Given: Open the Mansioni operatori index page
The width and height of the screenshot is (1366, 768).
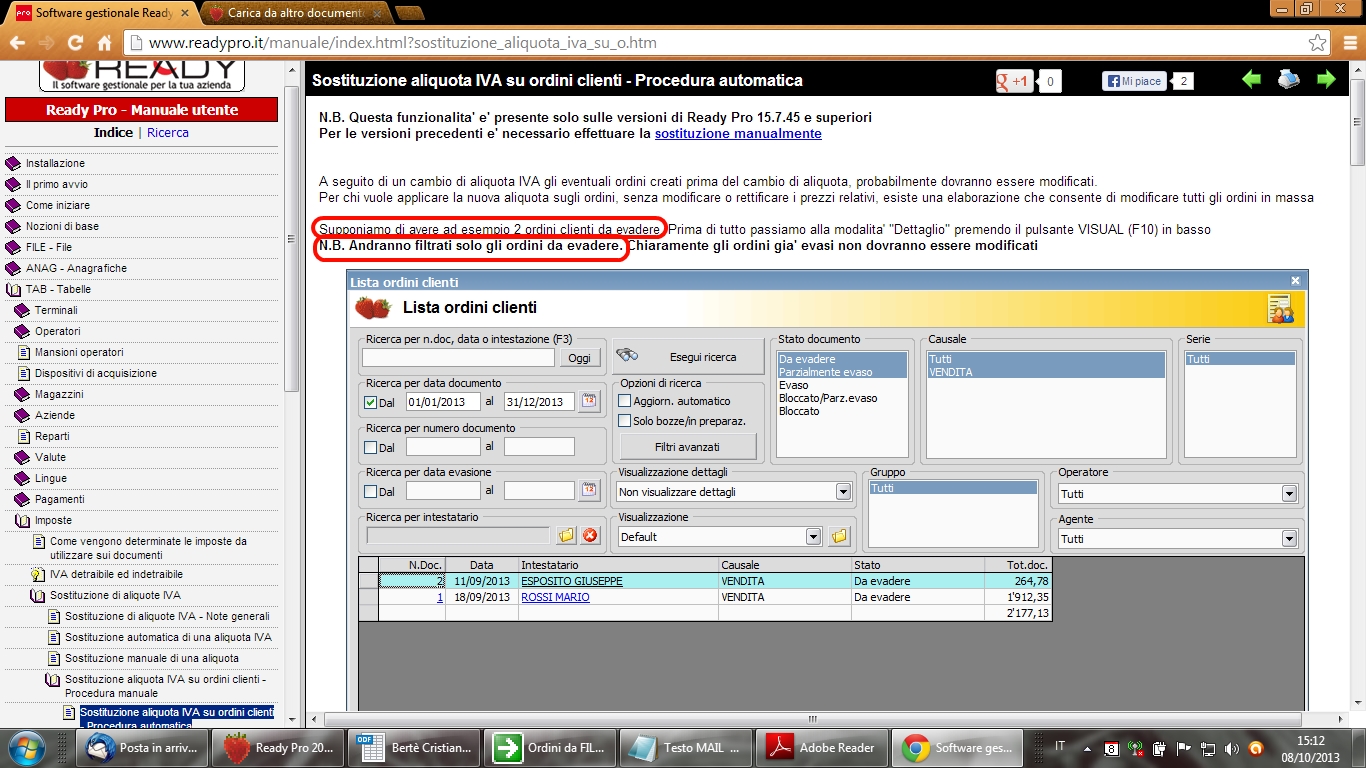Looking at the screenshot, I should coord(79,352).
